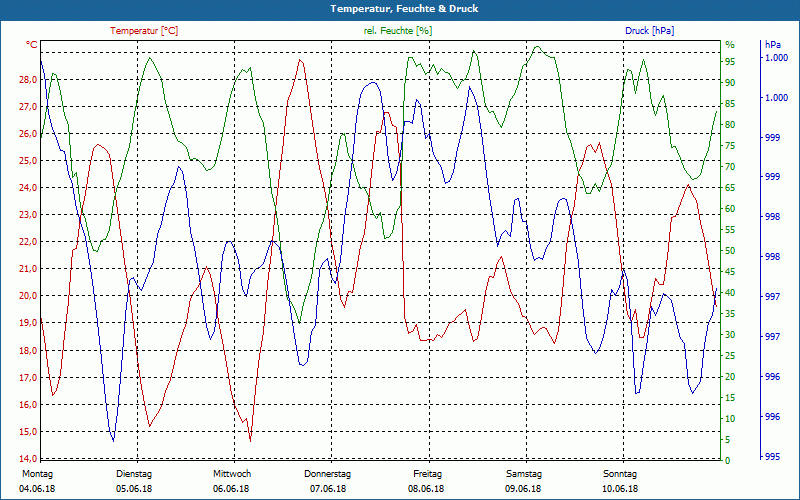Screen dimensions: 800x500
Task: Select the red 'Temperatur [°C]' legend label
Action: pos(144,31)
